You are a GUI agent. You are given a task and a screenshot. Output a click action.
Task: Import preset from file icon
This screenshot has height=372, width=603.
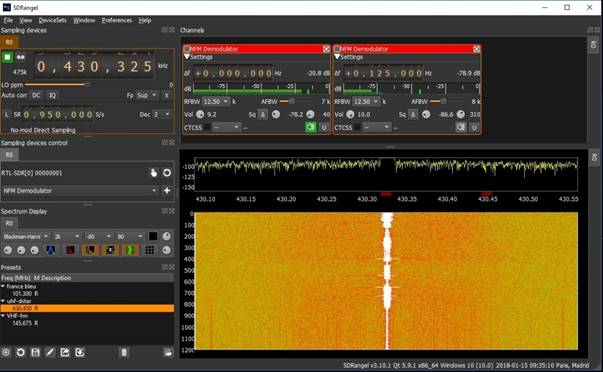pos(80,352)
